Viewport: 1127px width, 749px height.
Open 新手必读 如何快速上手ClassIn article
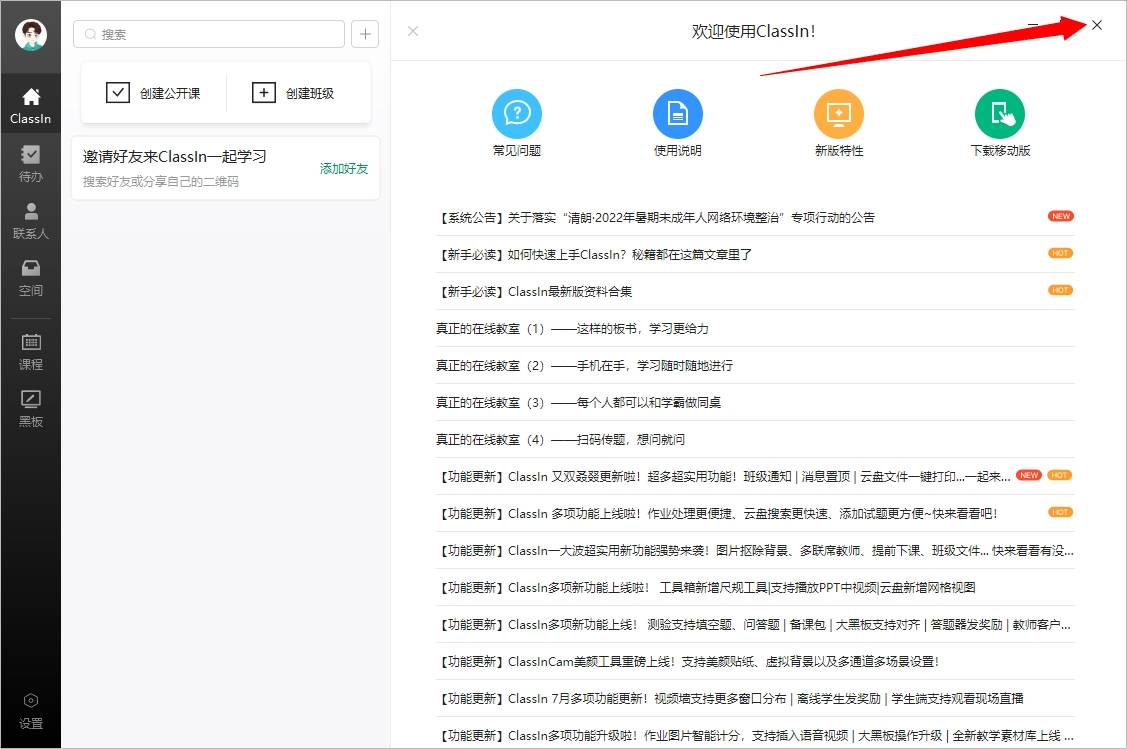(755, 254)
